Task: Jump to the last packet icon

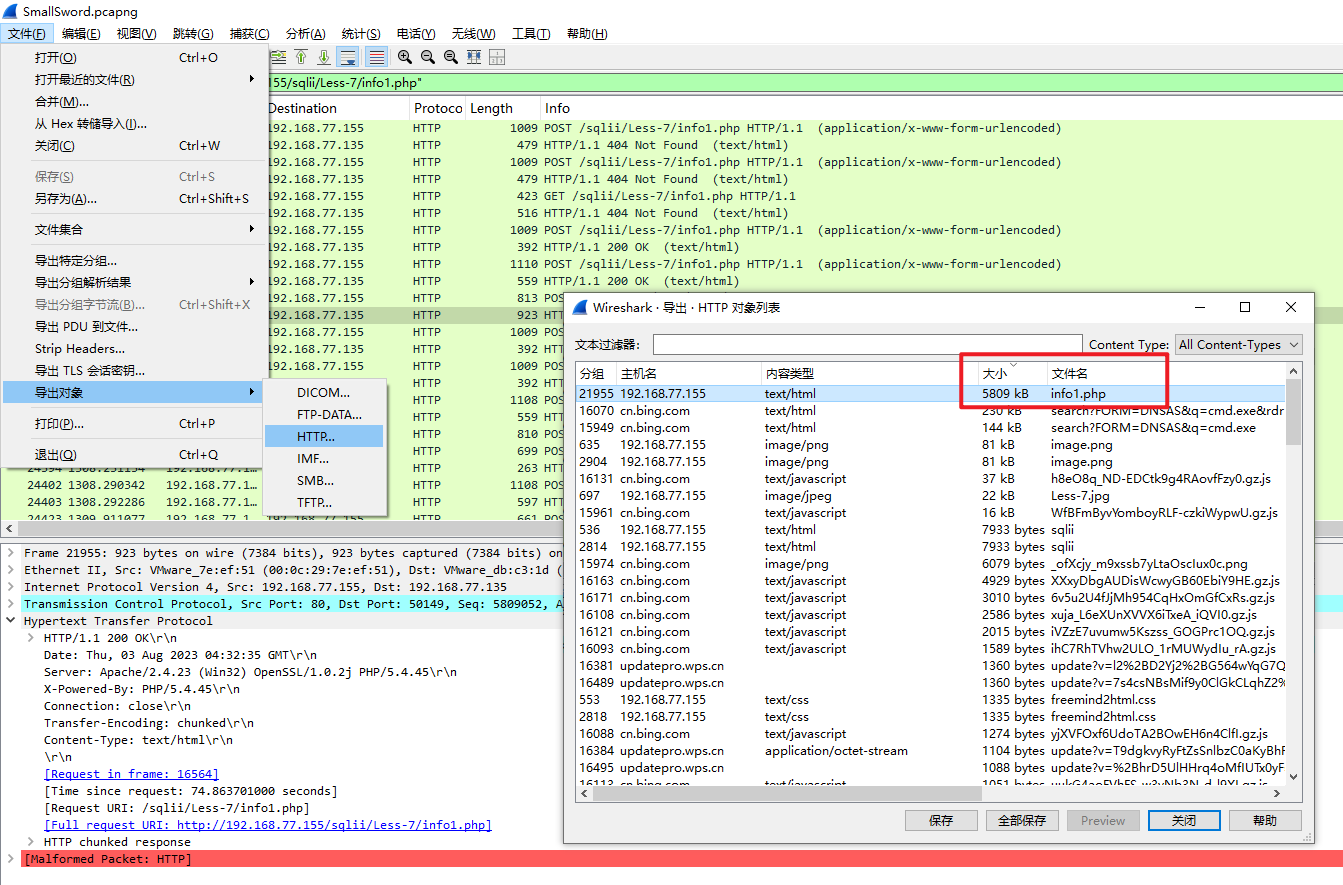Action: (x=324, y=57)
